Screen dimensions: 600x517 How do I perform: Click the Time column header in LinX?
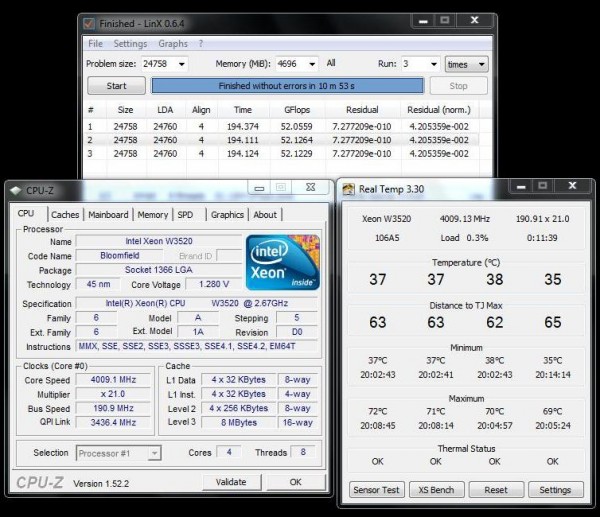point(243,110)
